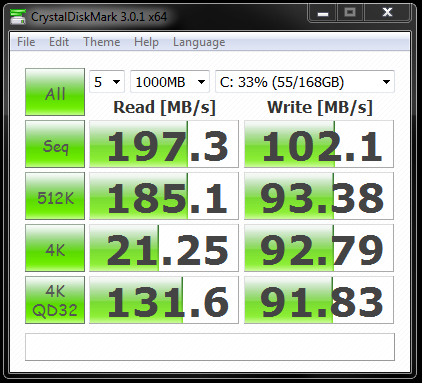
Task: Select the 4K read result 21.25
Action: [164, 248]
